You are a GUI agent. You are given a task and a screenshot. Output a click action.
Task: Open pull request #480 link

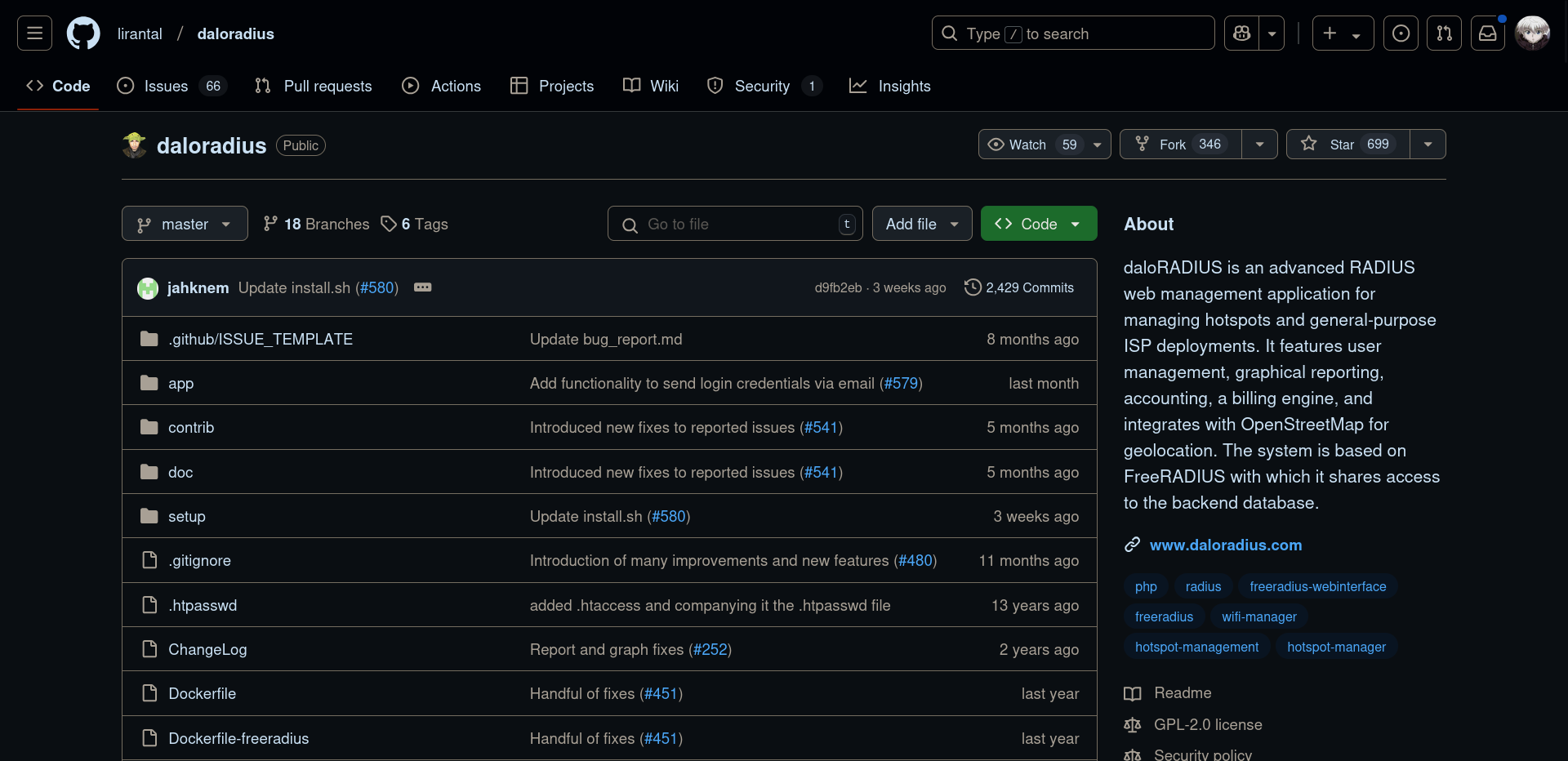click(x=915, y=561)
